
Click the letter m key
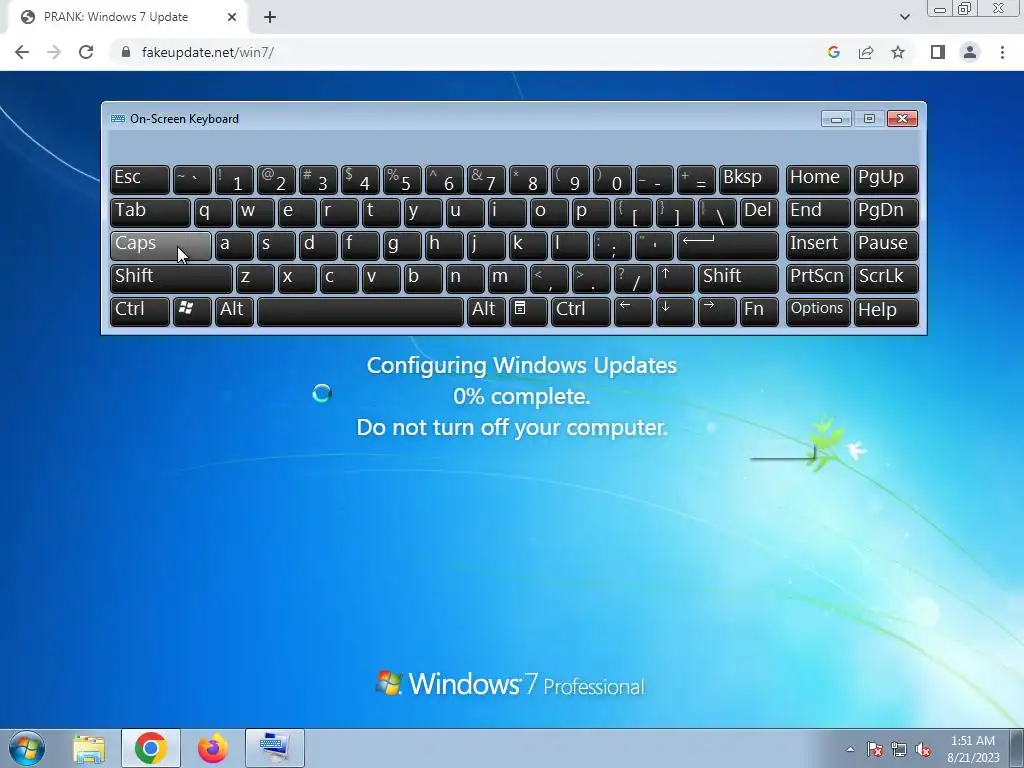[507, 278]
